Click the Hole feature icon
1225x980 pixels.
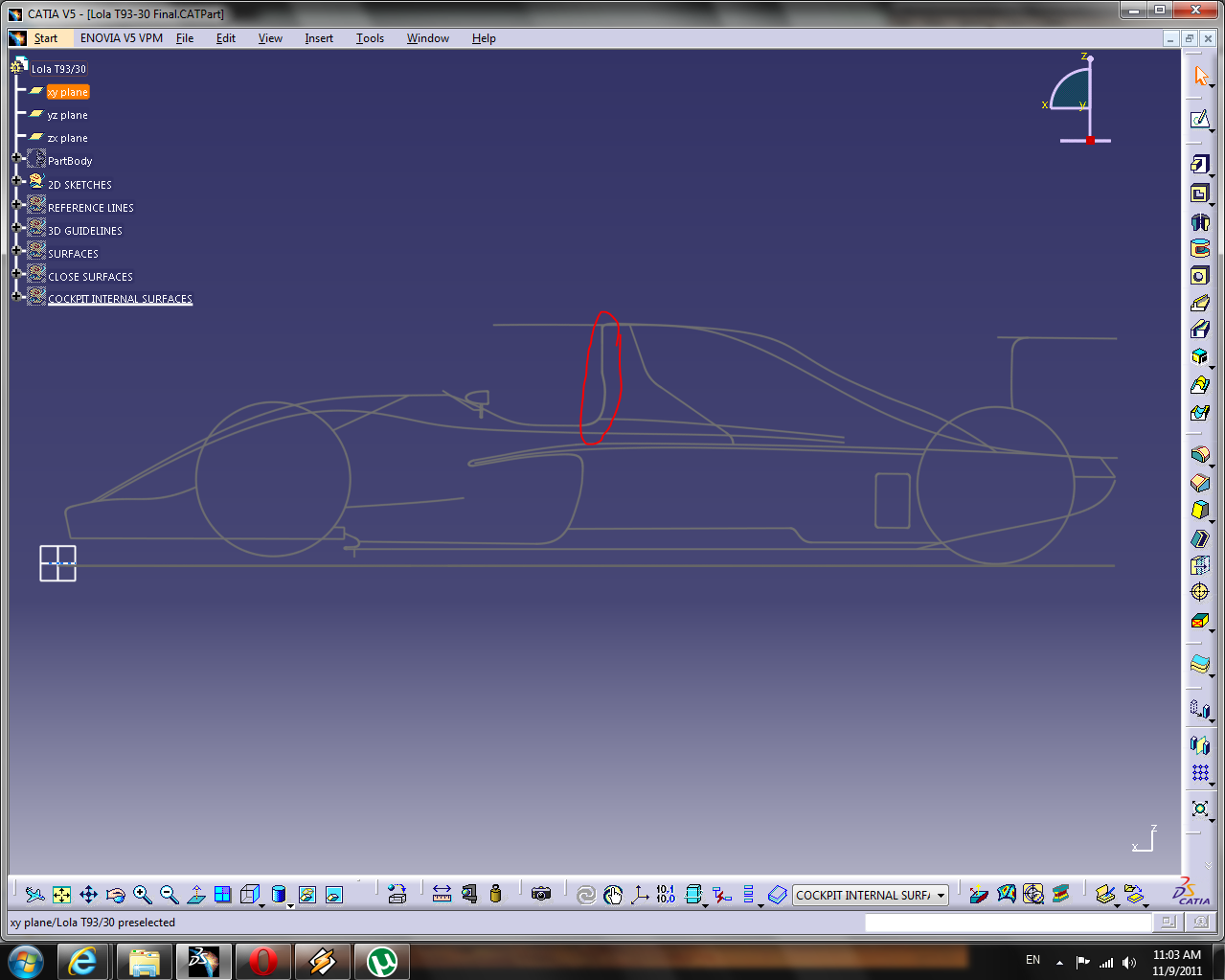coord(1200,276)
